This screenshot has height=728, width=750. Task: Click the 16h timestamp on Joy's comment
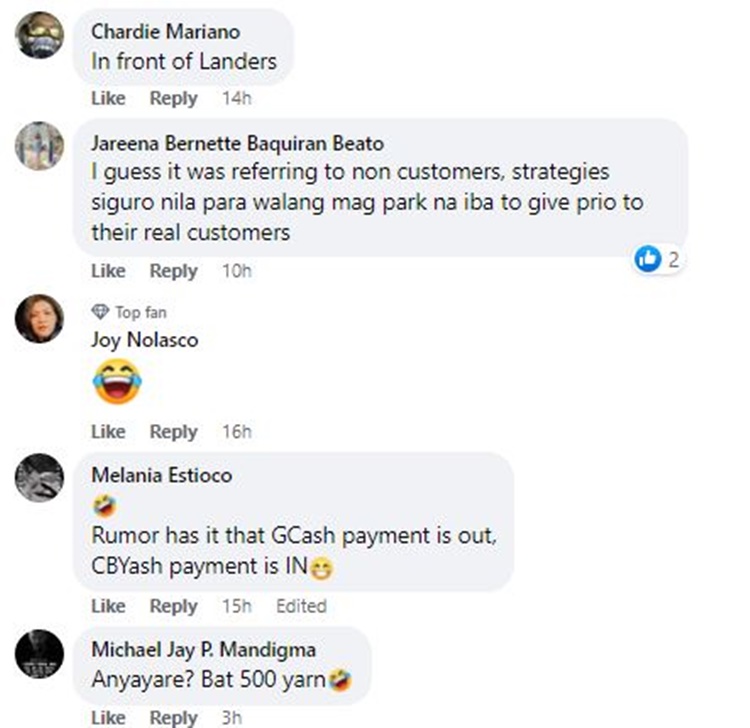pos(237,431)
